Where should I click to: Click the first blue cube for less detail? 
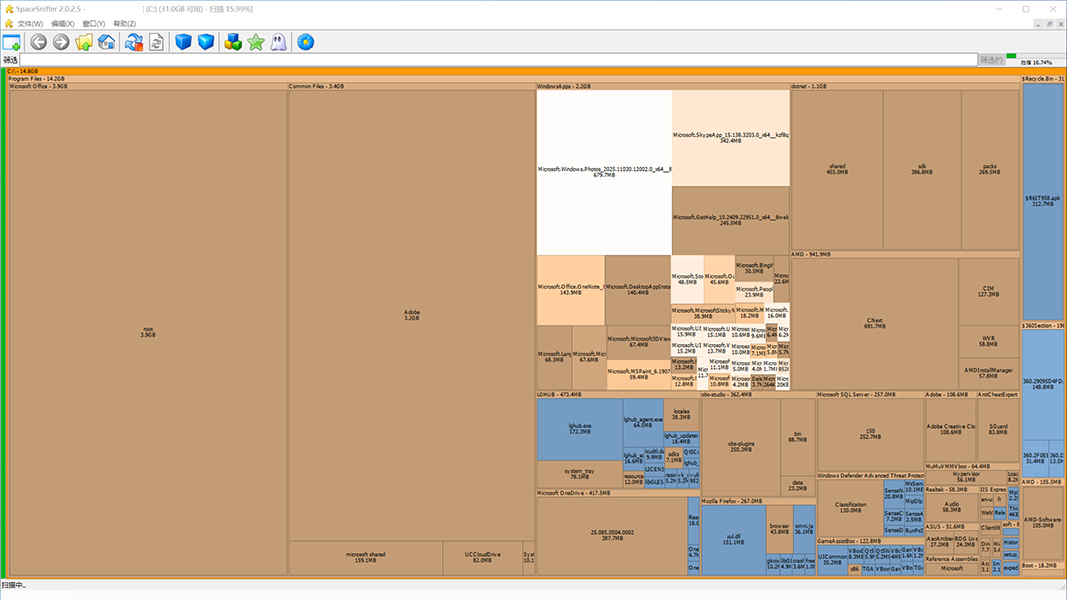[183, 42]
